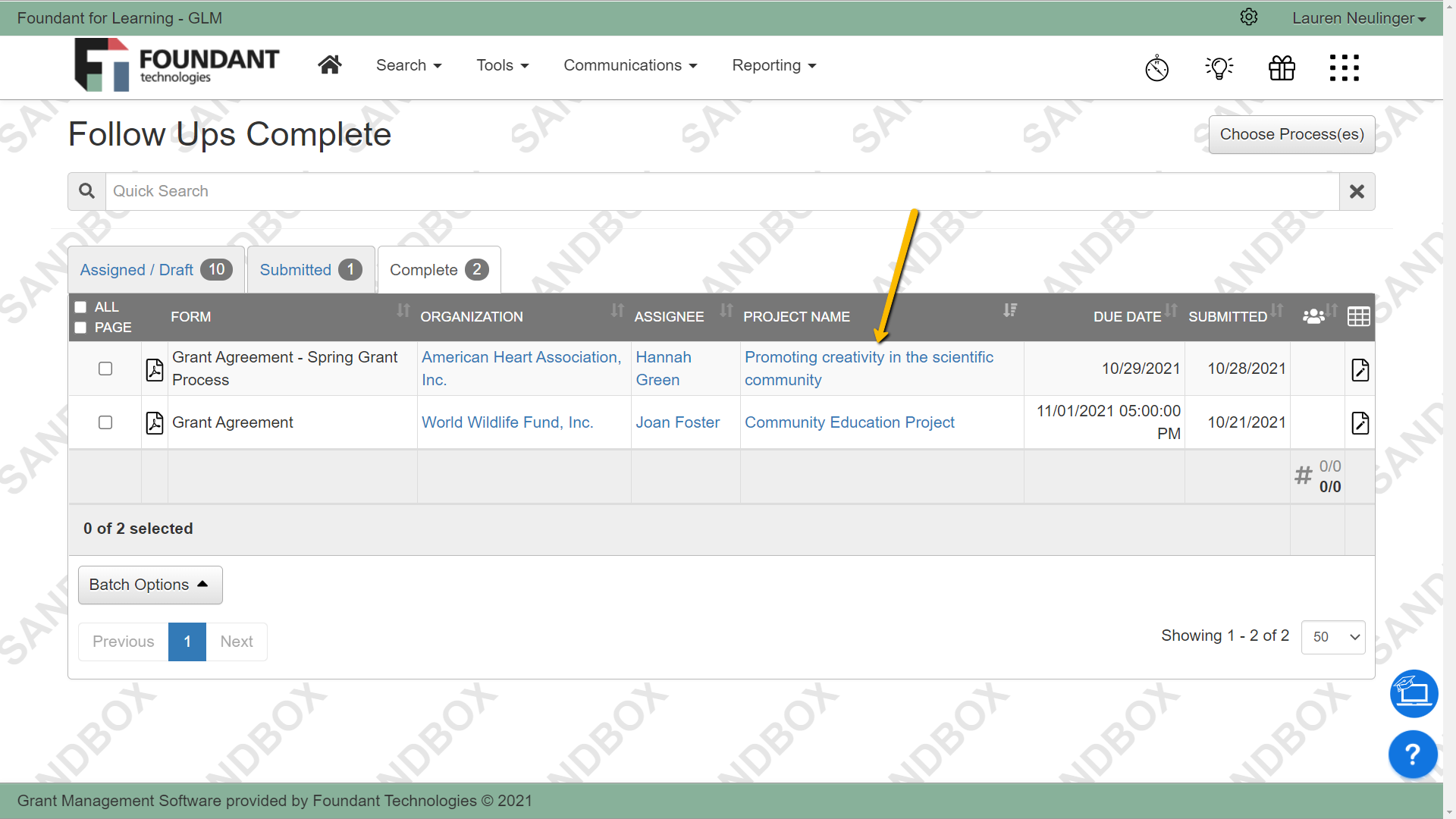The height and width of the screenshot is (819, 1456).
Task: Open PDF for Grant Agreement - Spring Grant Process
Action: click(x=154, y=369)
